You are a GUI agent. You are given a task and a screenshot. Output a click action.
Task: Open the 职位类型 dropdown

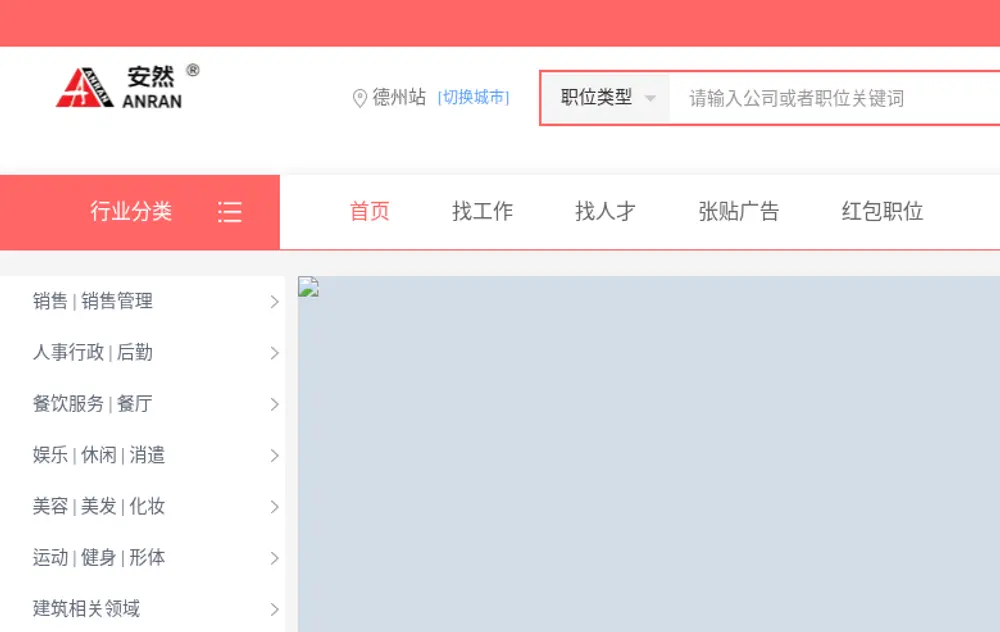coord(606,98)
